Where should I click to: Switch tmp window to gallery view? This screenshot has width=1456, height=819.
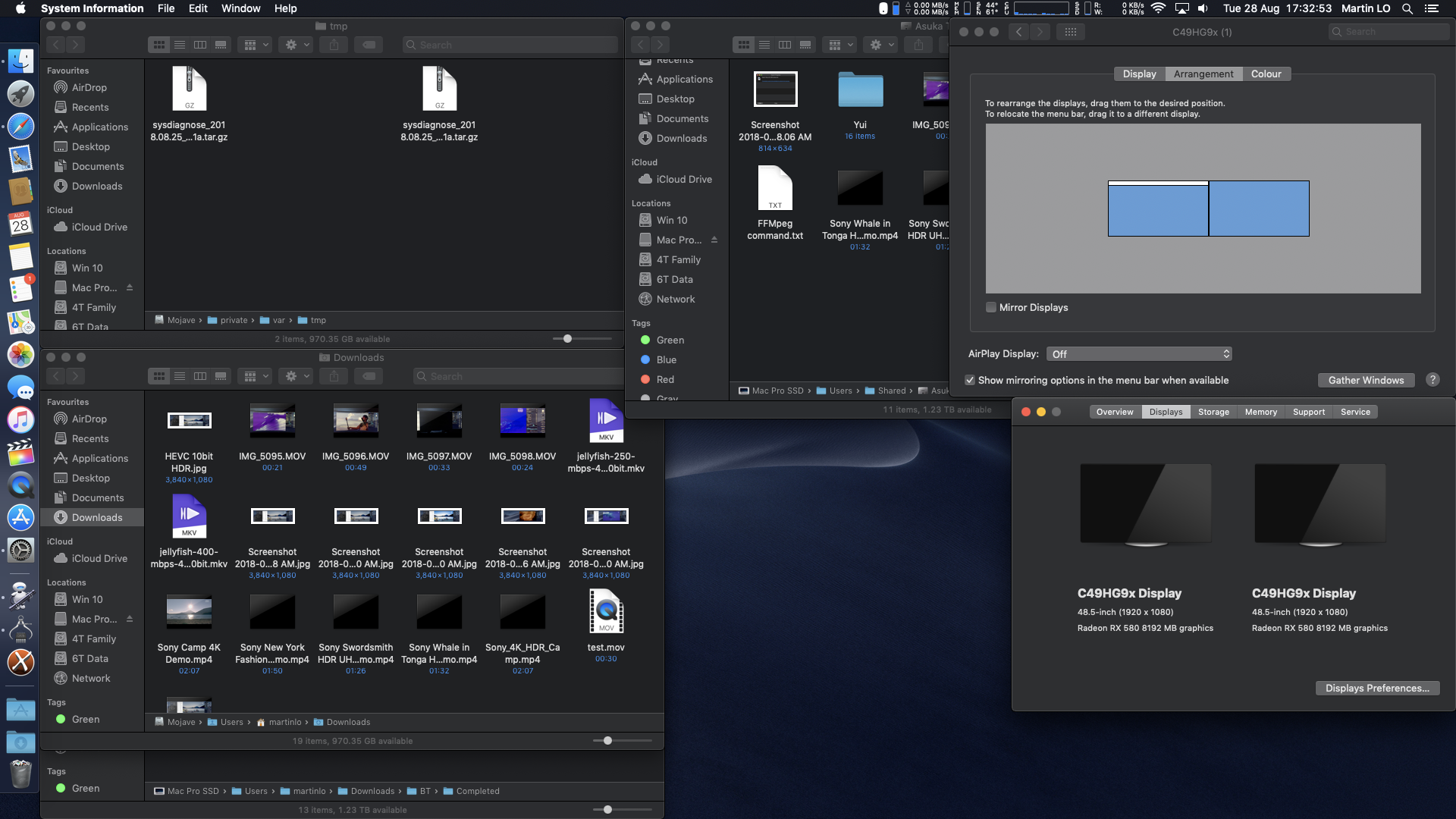221,45
